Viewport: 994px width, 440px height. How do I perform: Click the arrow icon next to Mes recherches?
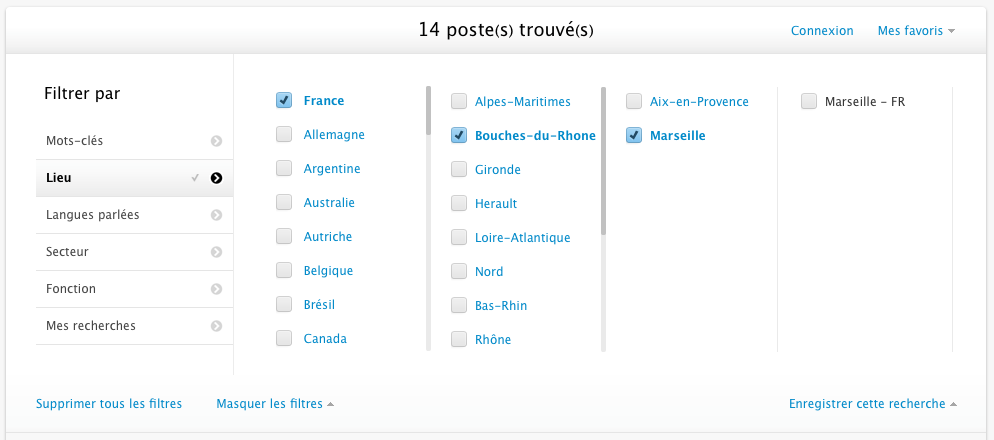tap(217, 327)
